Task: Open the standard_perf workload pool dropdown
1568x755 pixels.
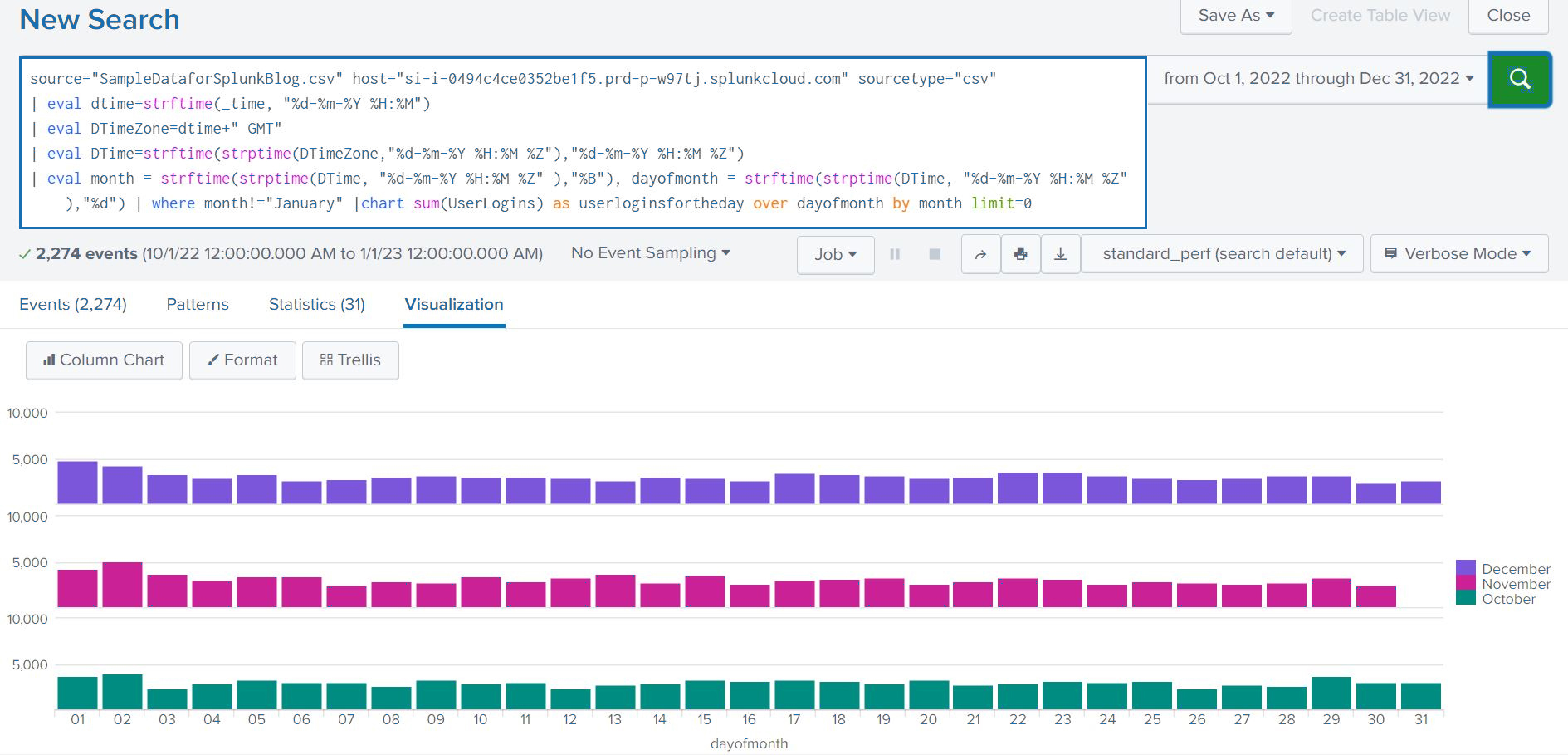Action: (x=1223, y=254)
